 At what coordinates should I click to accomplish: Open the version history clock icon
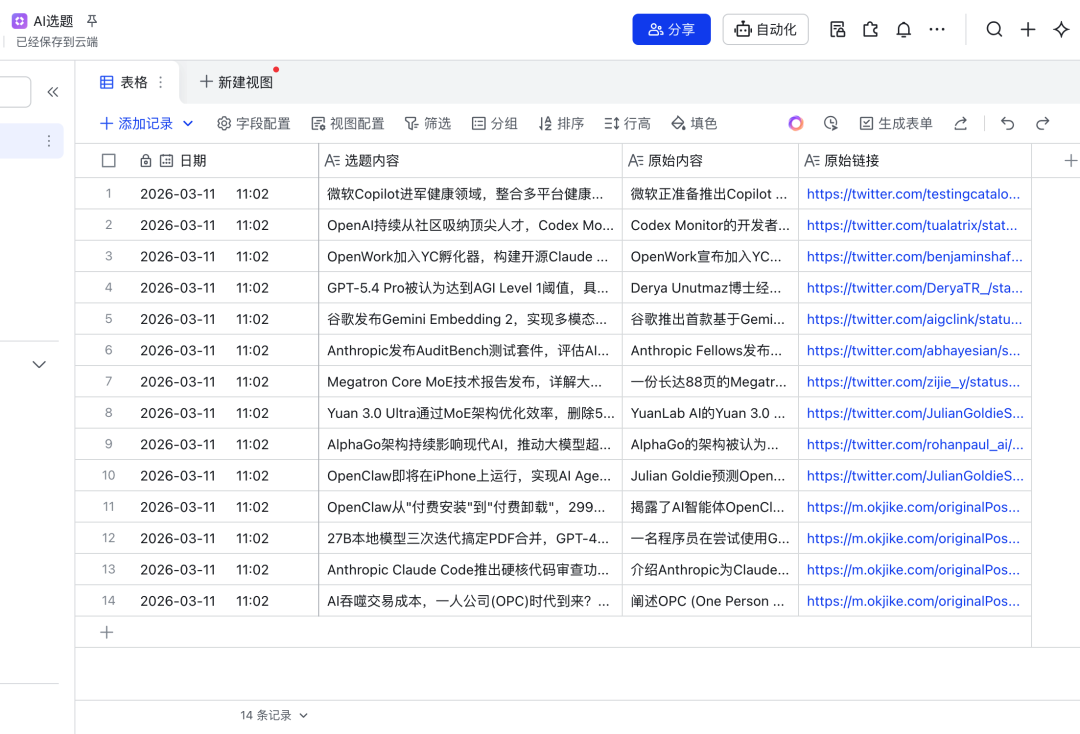831,123
